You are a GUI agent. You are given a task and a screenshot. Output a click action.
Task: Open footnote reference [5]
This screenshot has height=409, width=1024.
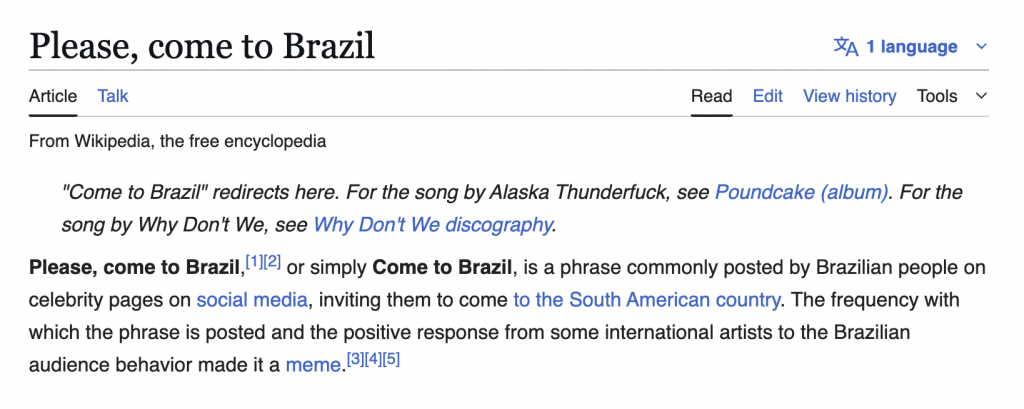pos(391,359)
